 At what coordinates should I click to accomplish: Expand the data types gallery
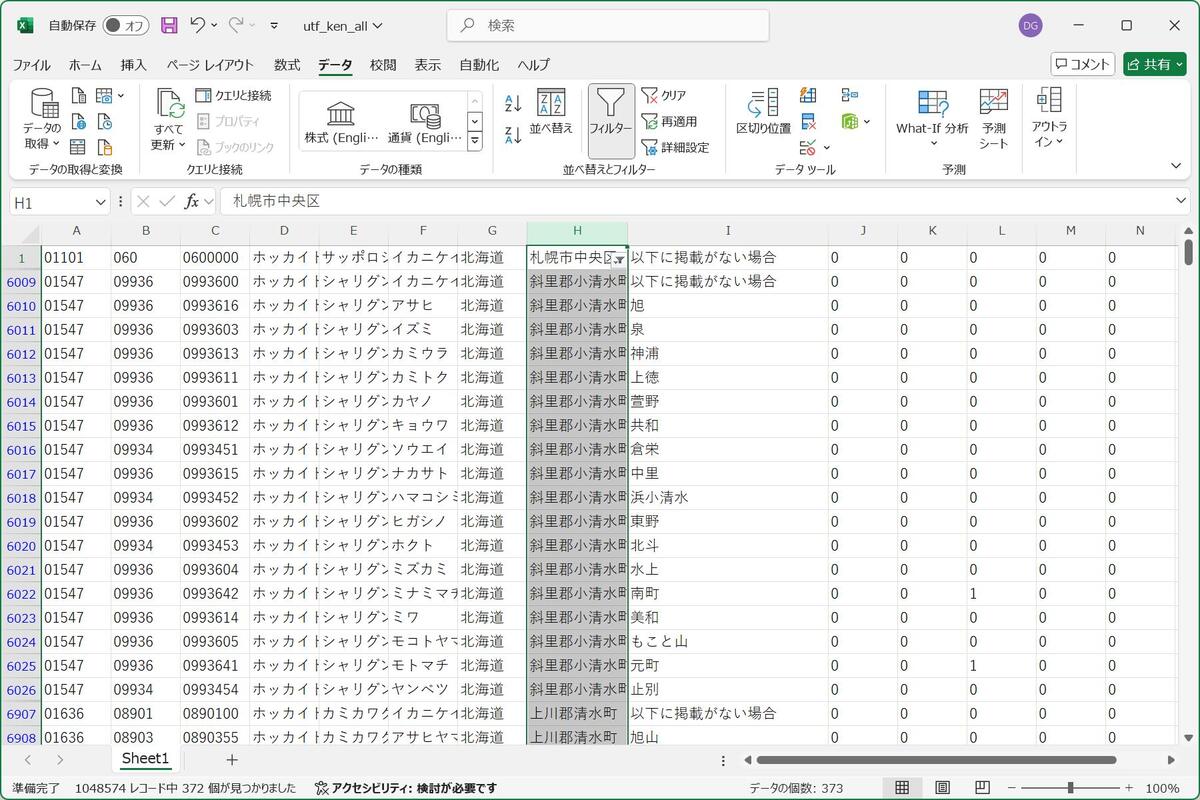pos(475,142)
